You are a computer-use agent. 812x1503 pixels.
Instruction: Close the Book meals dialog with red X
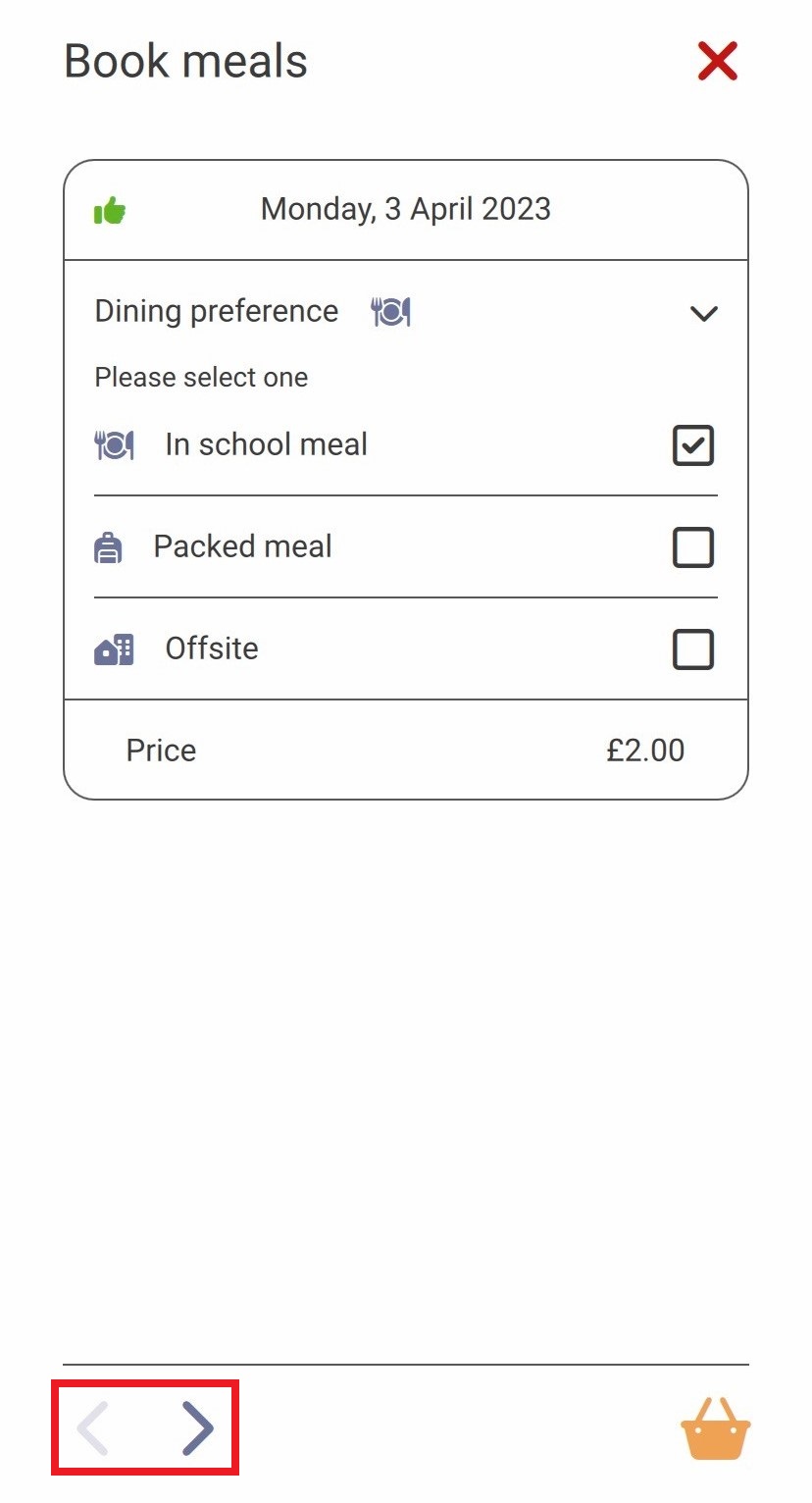718,62
